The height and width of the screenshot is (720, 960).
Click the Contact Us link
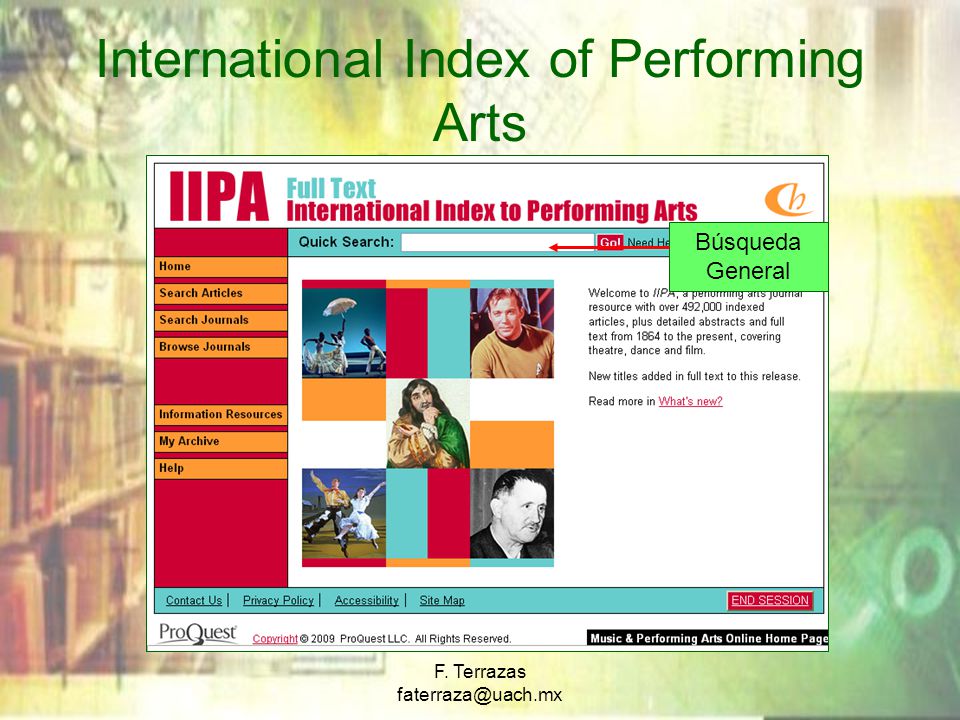click(193, 601)
